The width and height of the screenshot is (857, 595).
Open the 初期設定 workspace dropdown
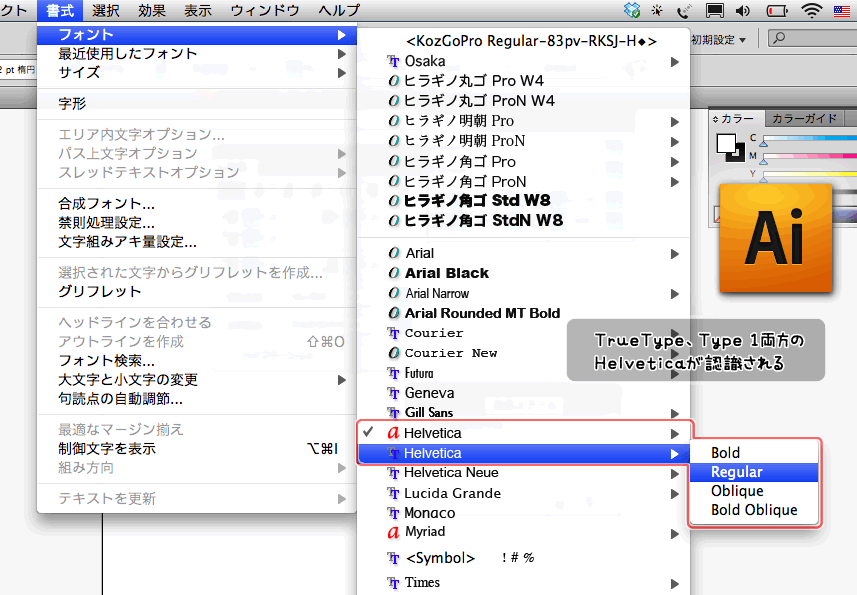coord(718,39)
